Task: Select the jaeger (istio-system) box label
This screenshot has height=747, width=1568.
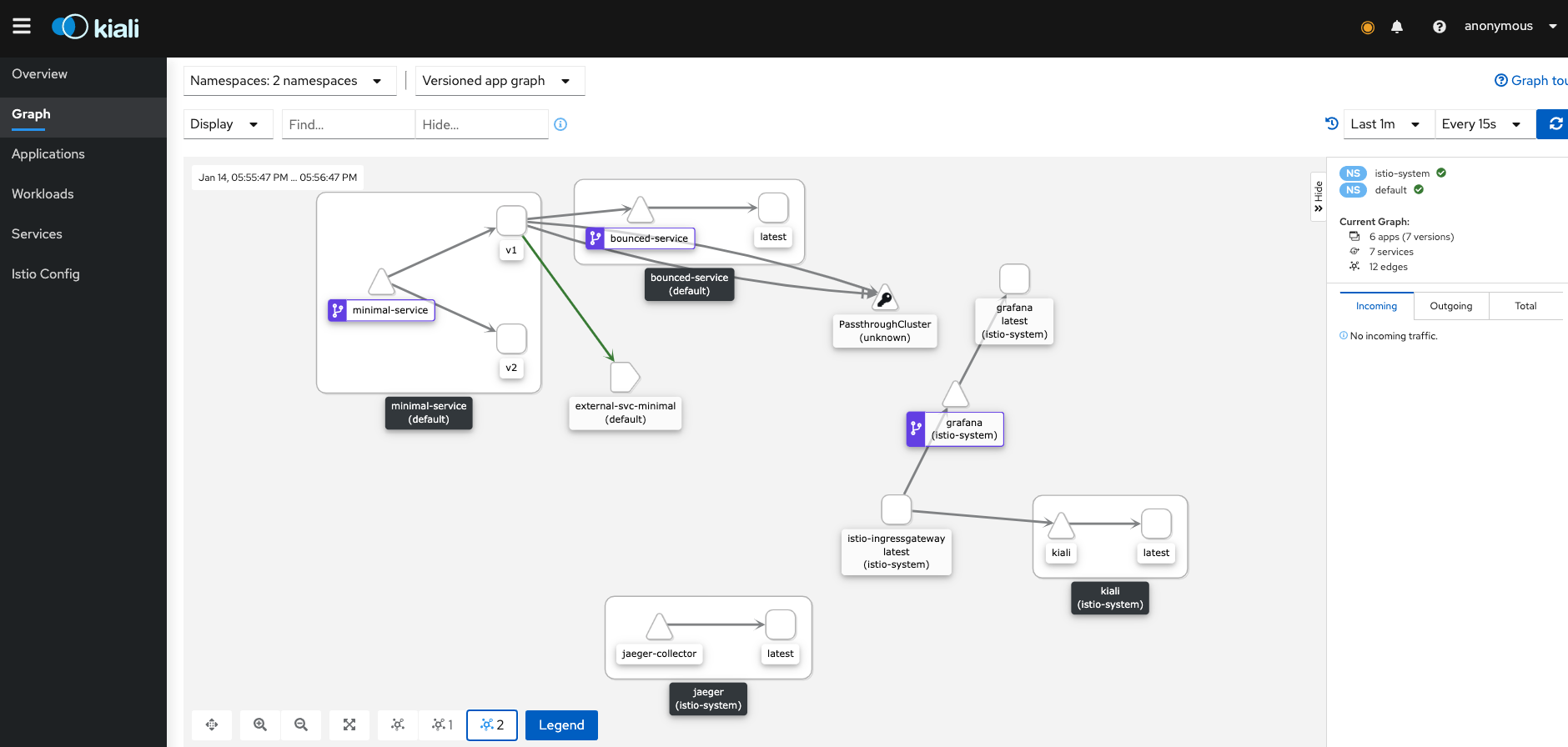Action: point(708,699)
